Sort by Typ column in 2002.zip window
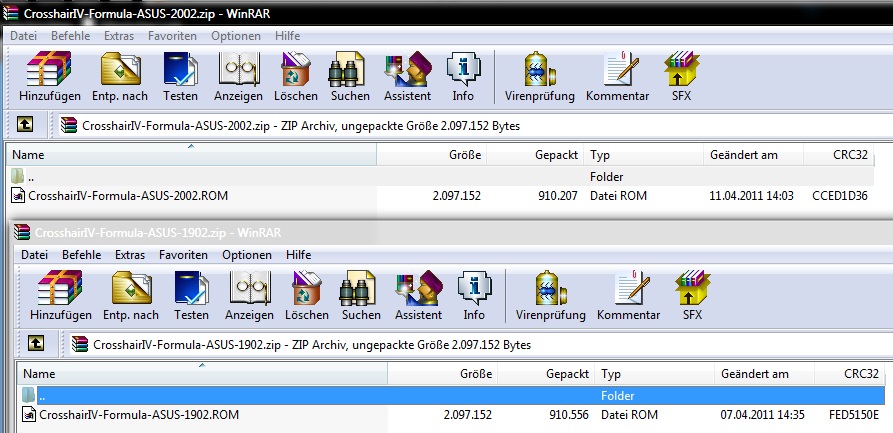The height and width of the screenshot is (433, 893). click(644, 154)
